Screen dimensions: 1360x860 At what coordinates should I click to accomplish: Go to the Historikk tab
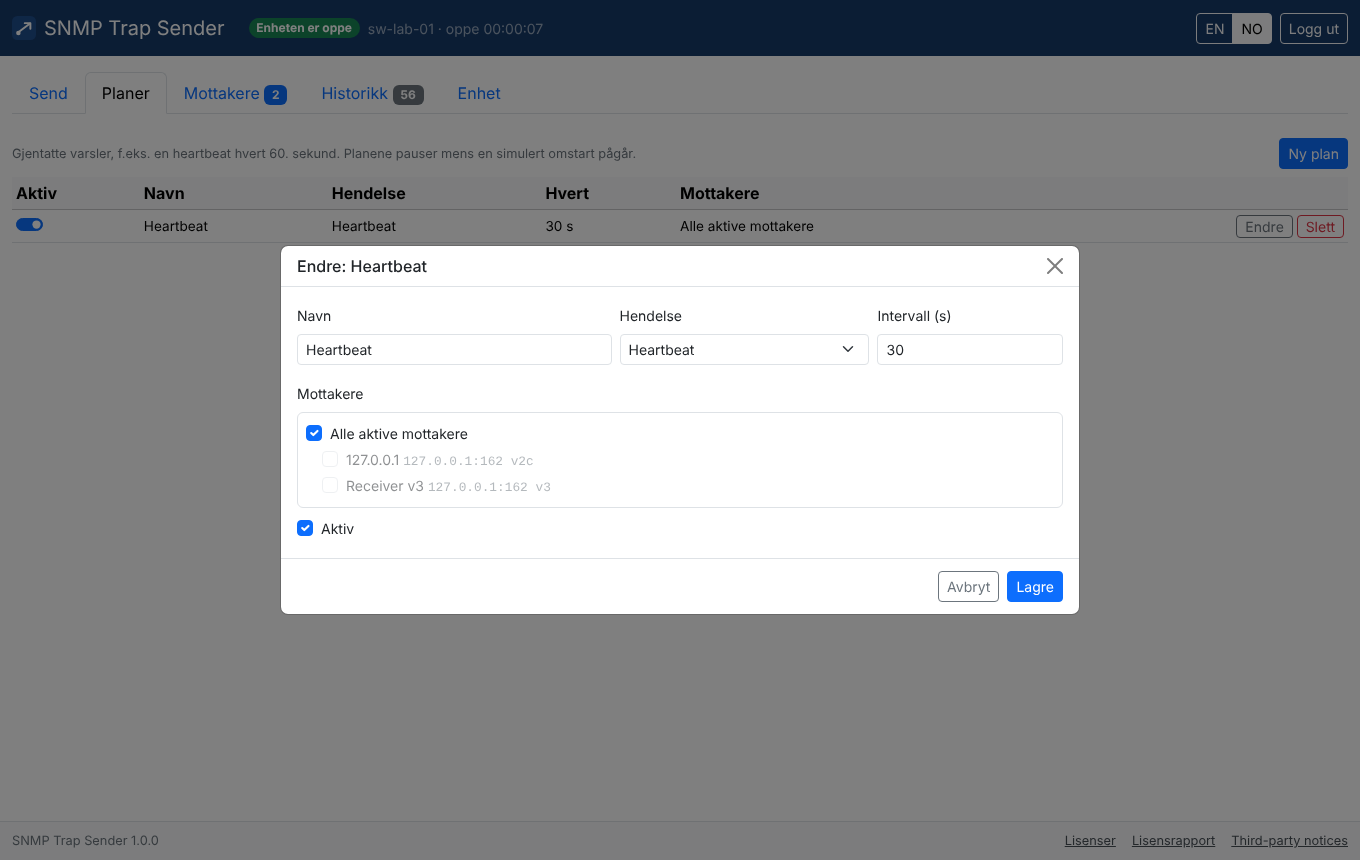pyautogui.click(x=372, y=93)
